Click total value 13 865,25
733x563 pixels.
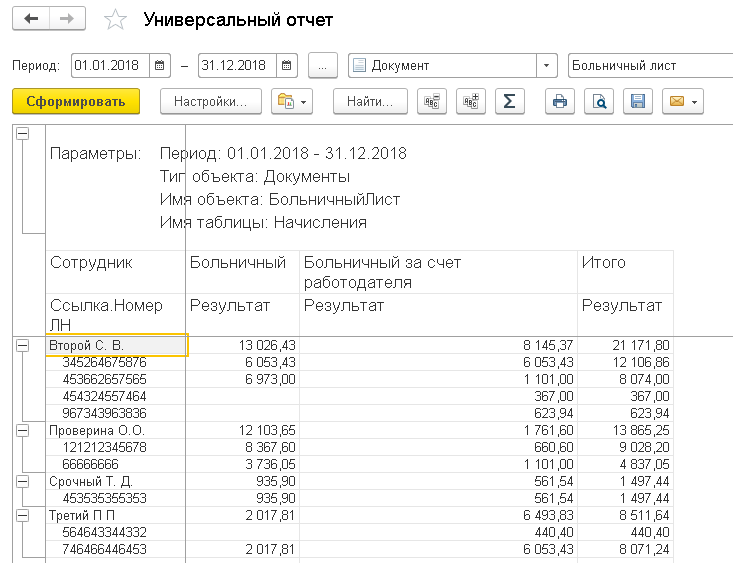point(641,430)
